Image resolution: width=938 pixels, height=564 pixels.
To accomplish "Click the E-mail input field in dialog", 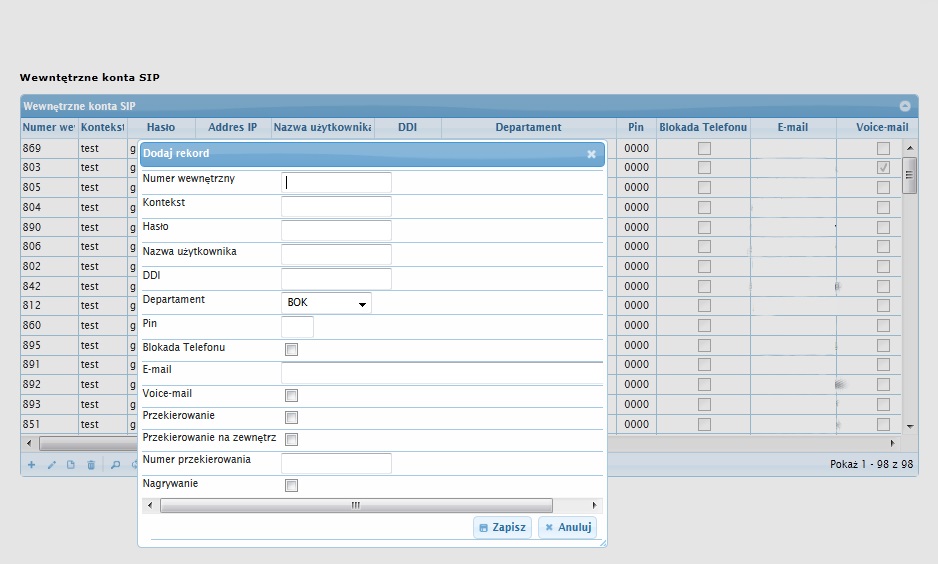I will [442, 373].
